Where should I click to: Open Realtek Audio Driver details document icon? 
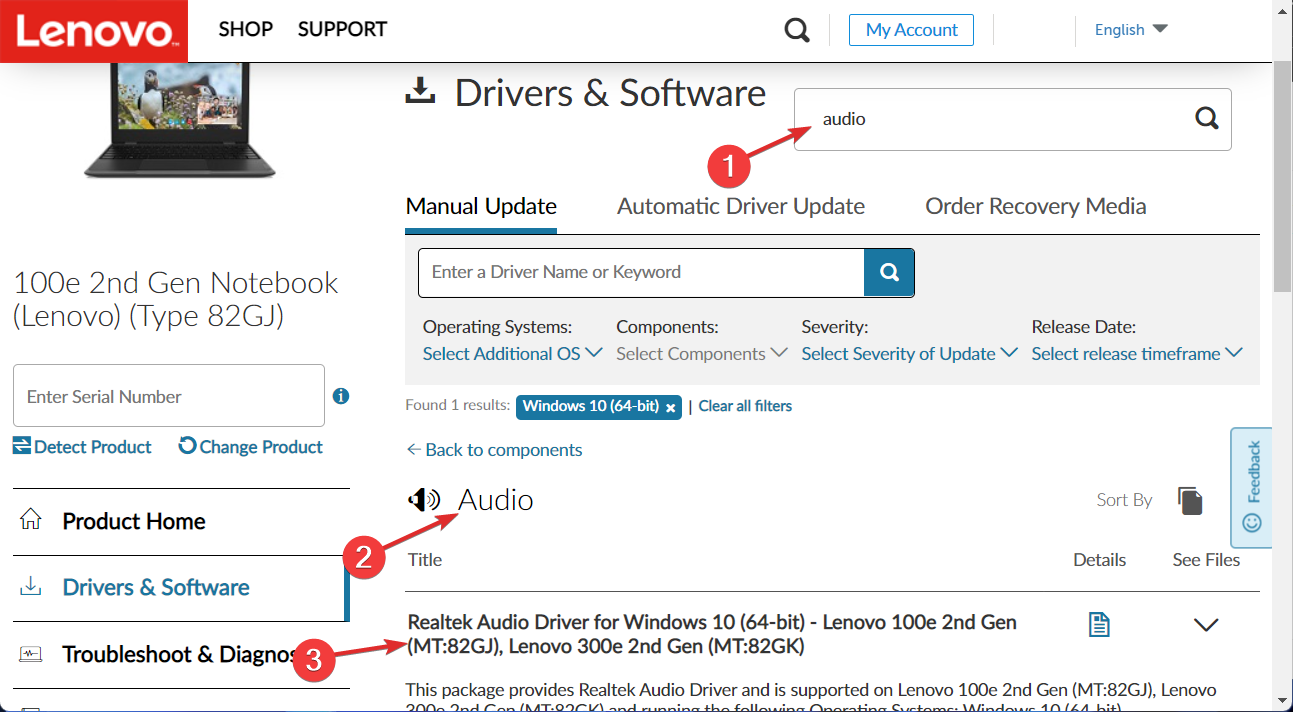click(1099, 625)
